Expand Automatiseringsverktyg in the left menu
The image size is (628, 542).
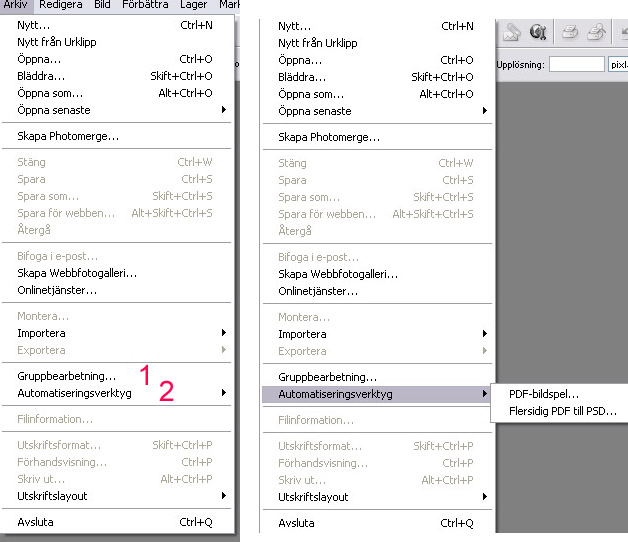pos(117,393)
